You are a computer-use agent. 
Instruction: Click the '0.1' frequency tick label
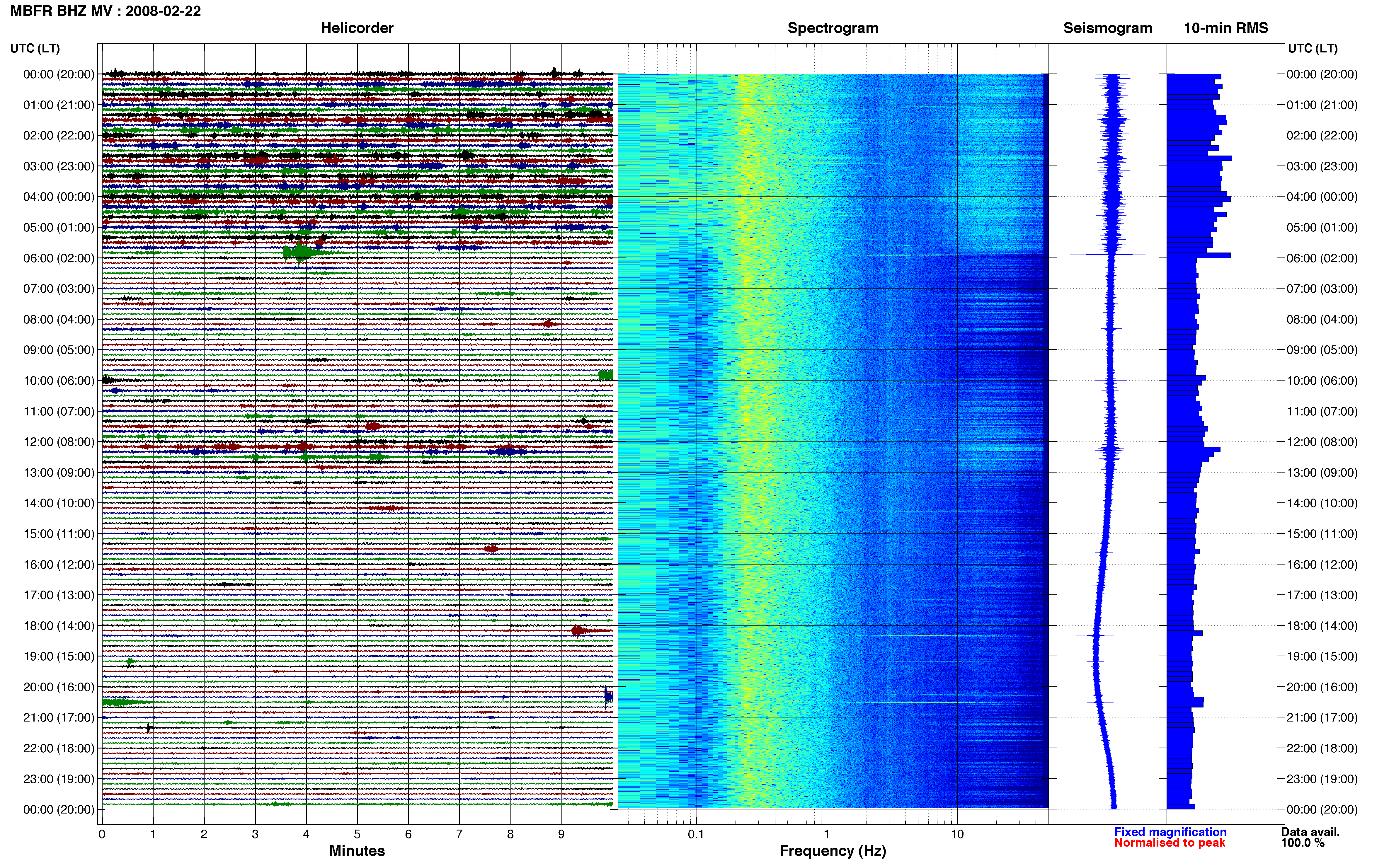coord(696,834)
